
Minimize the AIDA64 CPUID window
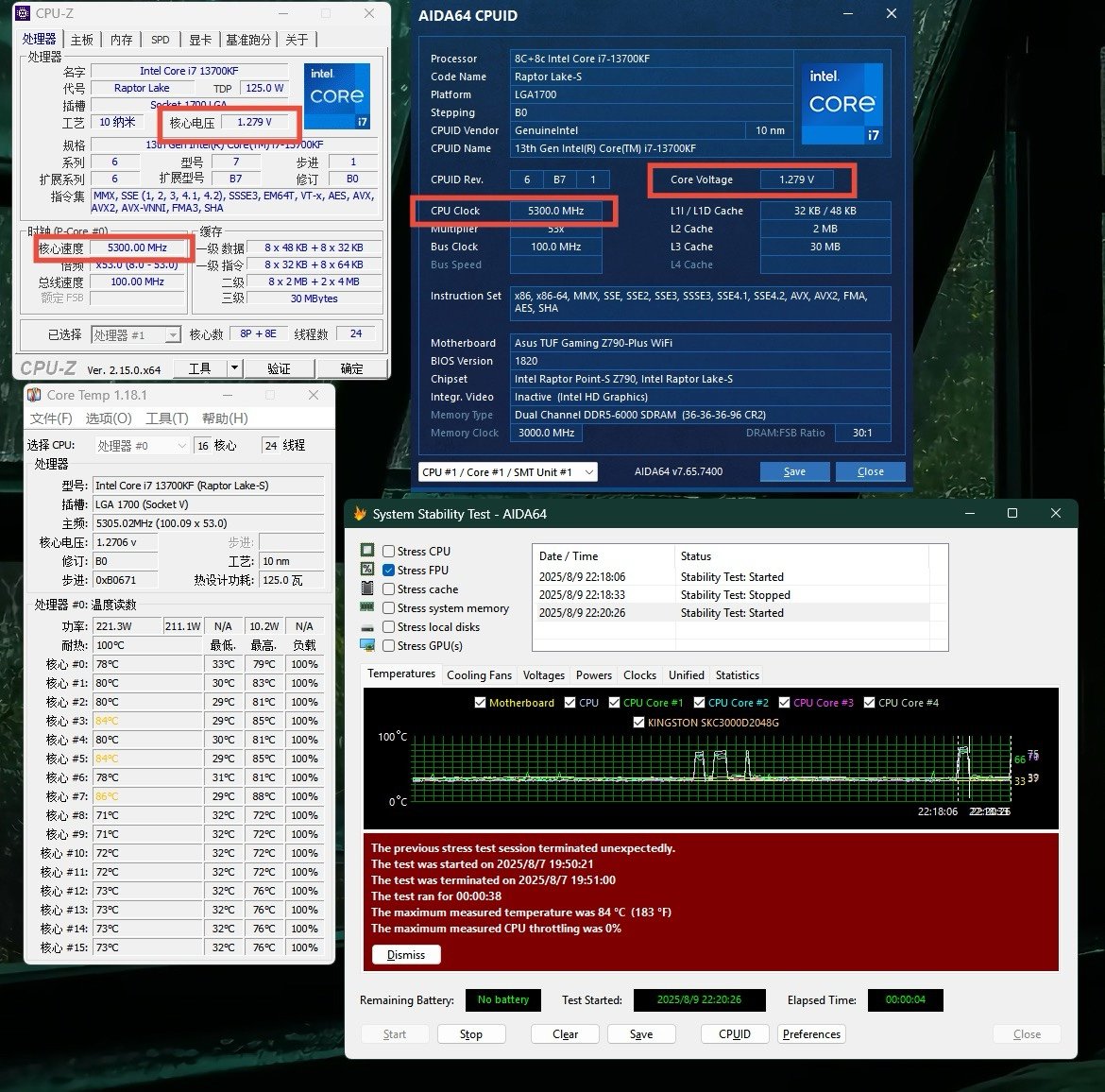click(x=848, y=14)
